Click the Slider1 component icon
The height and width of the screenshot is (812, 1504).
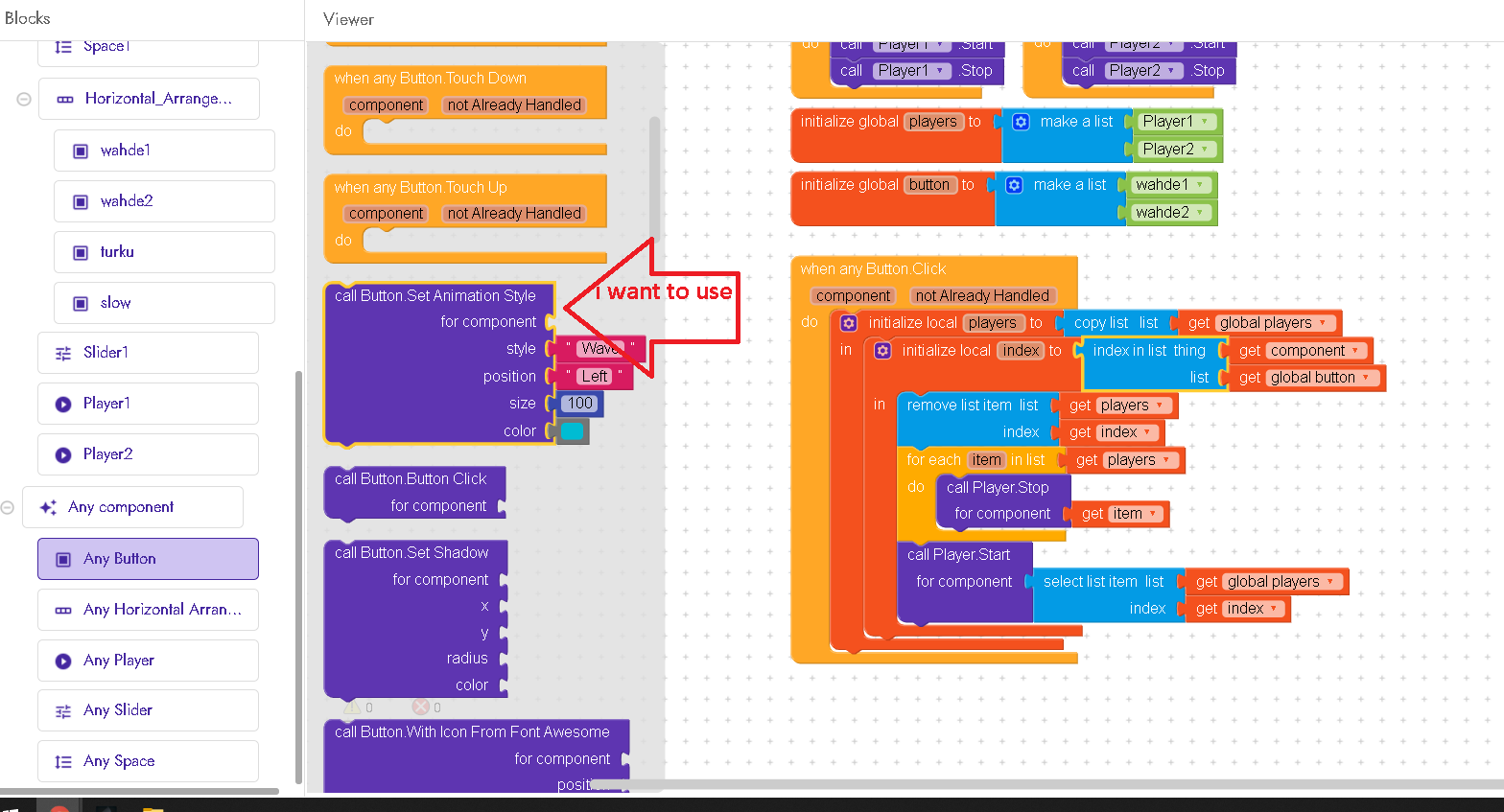pos(63,353)
